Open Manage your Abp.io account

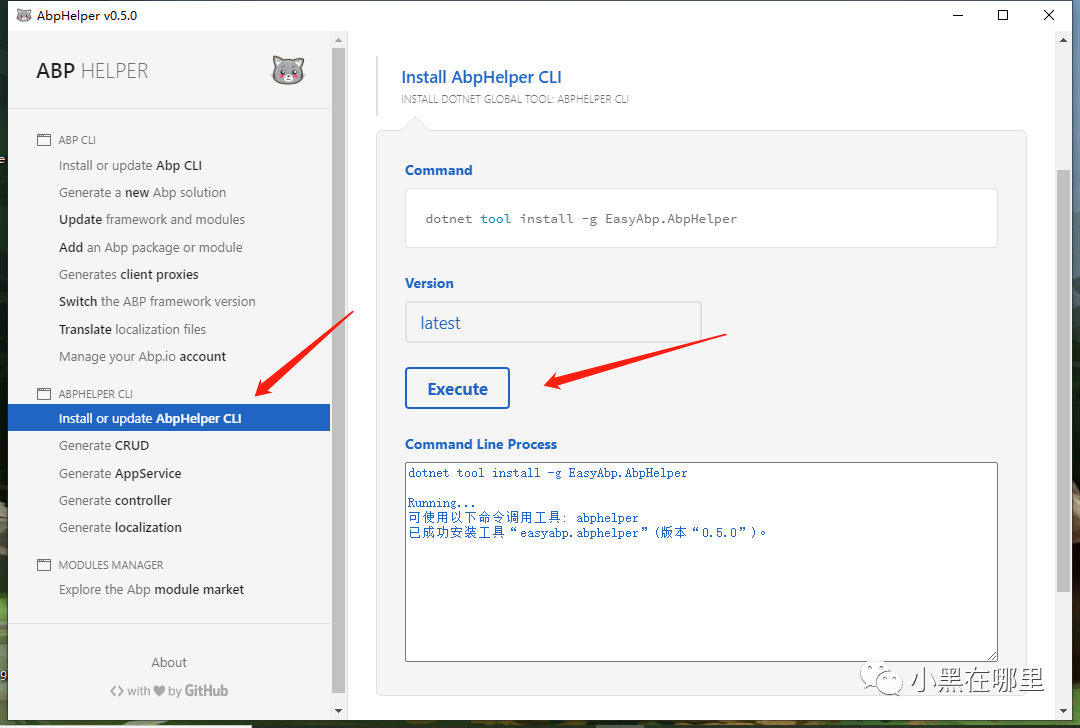point(142,356)
